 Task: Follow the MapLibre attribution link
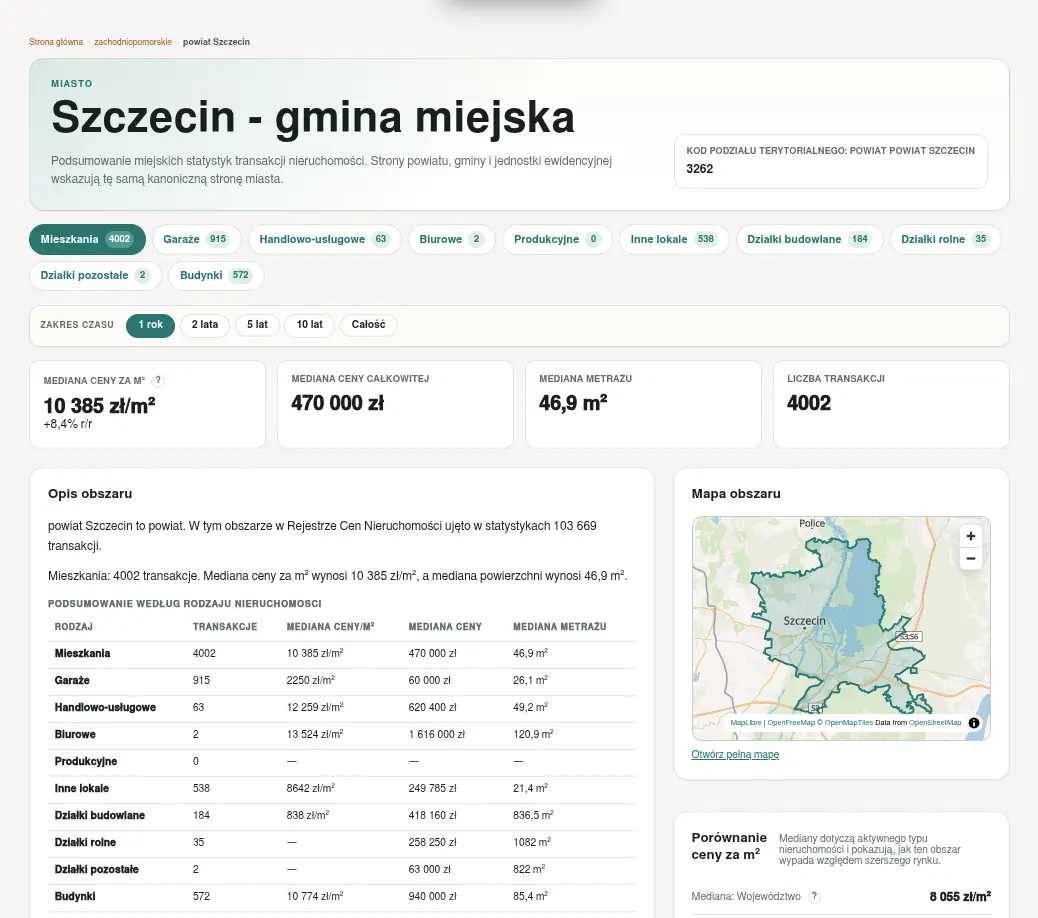point(746,723)
